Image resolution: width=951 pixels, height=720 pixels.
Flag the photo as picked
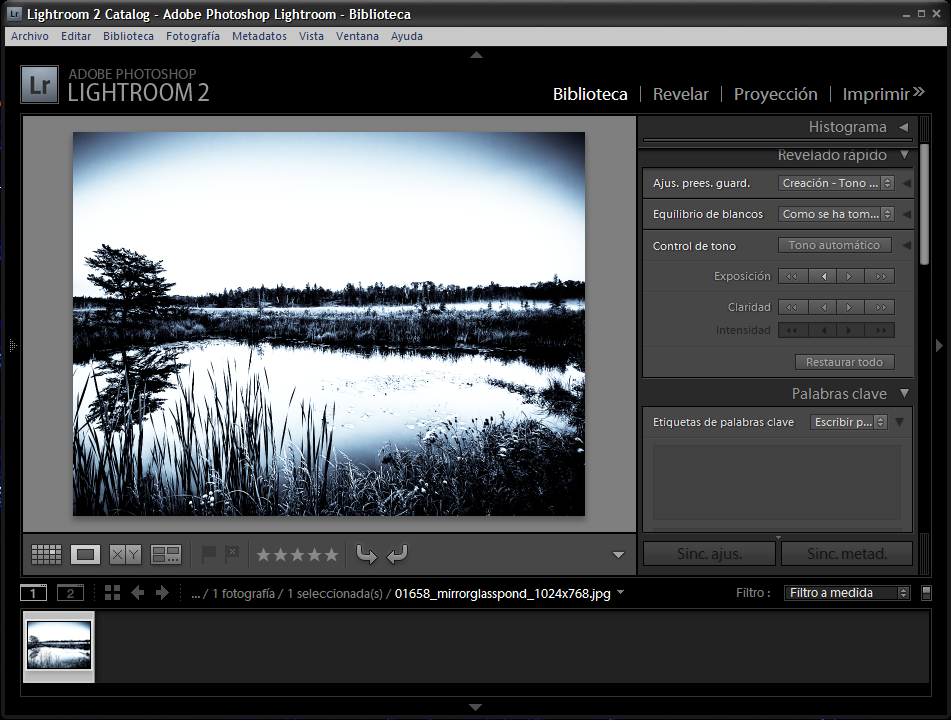(x=209, y=554)
